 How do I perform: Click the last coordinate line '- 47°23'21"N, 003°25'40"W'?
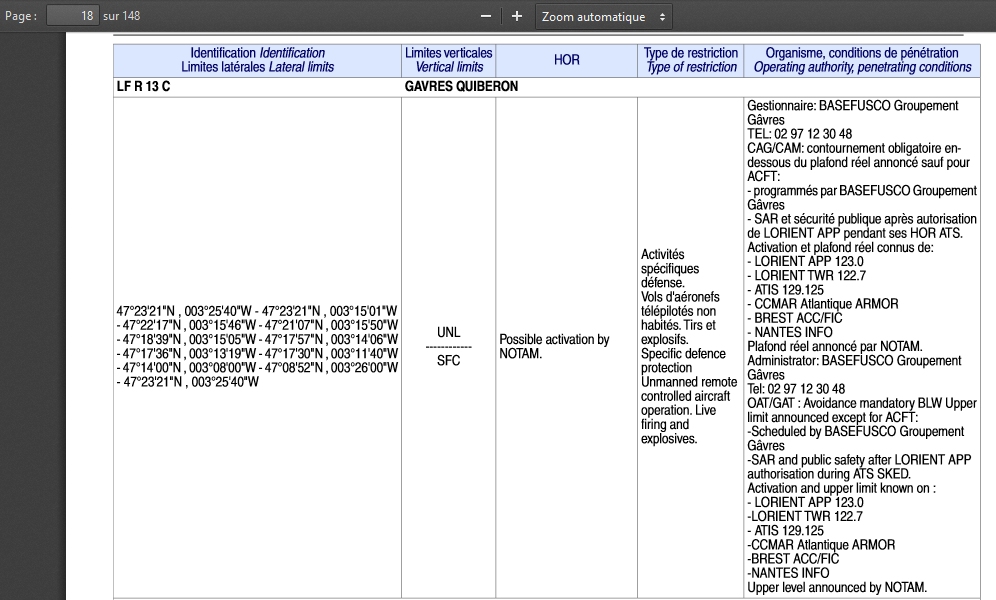187,382
